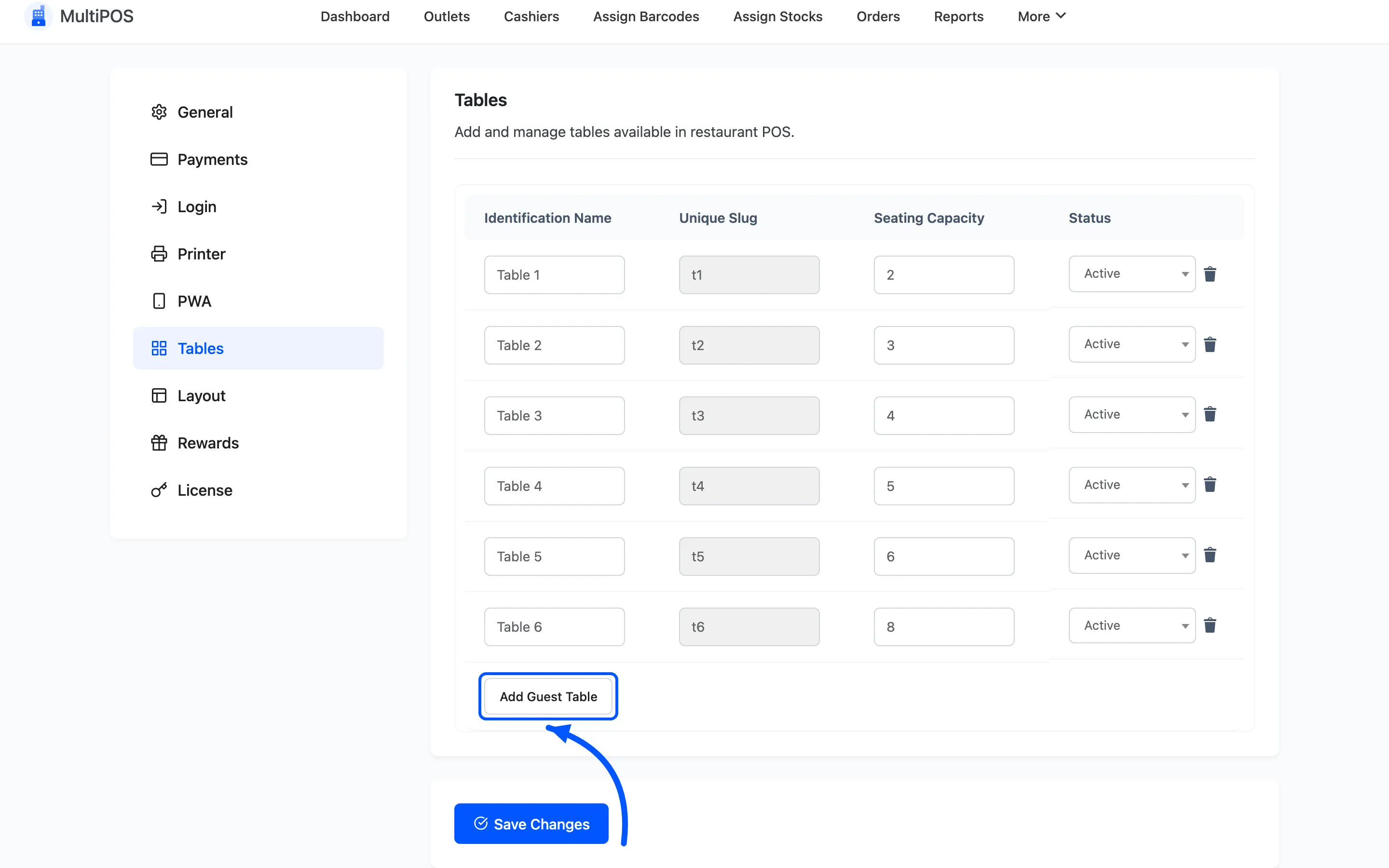
Task: Edit the Table 1 name field
Action: pos(554,275)
